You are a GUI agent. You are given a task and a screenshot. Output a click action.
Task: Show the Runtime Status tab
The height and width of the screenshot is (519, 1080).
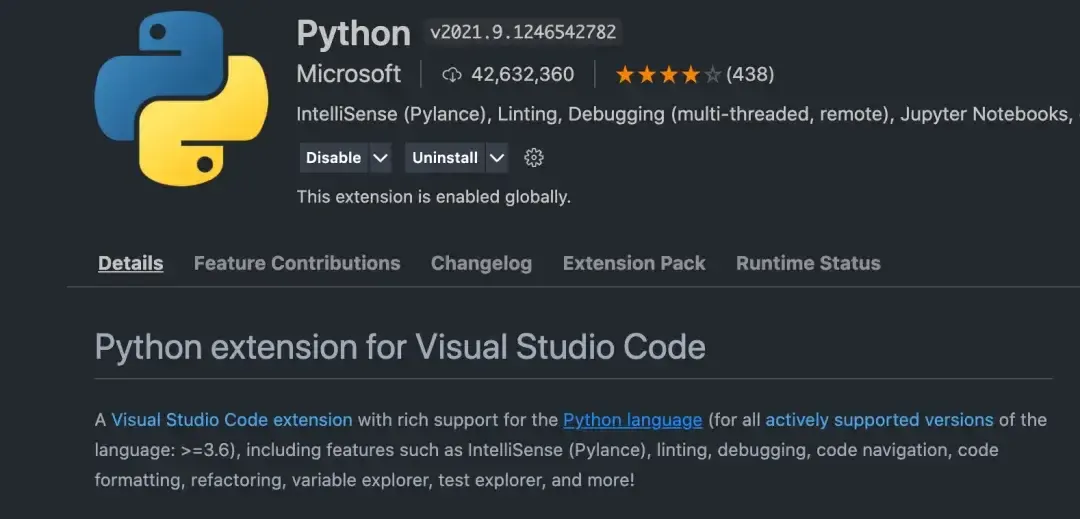[x=808, y=263]
